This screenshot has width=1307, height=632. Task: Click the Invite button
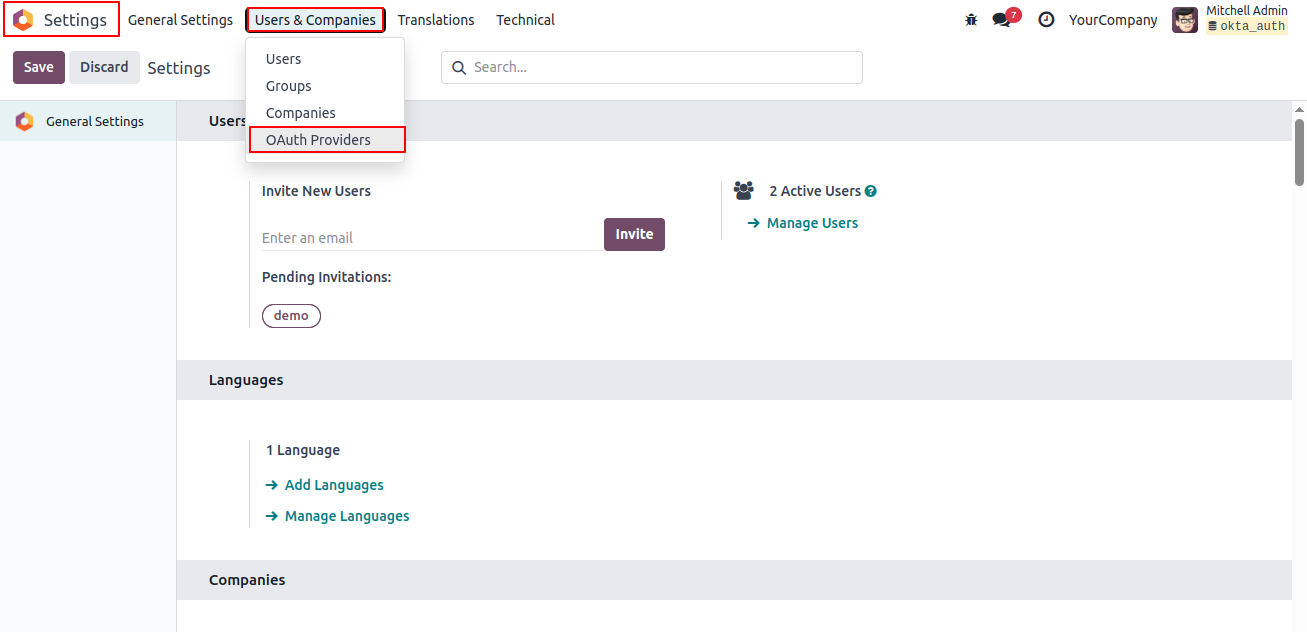(x=634, y=234)
